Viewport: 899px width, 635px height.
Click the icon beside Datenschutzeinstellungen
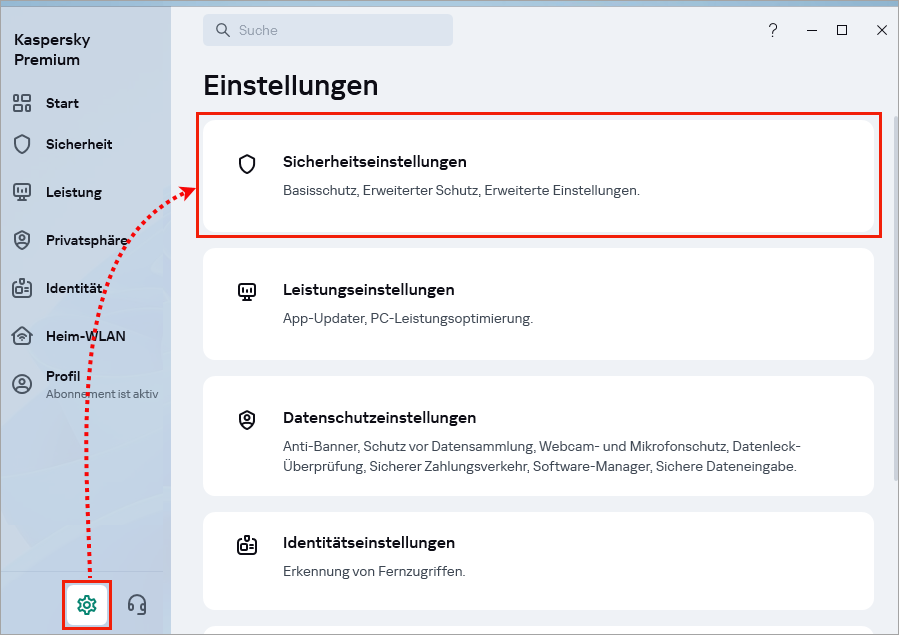[247, 420]
